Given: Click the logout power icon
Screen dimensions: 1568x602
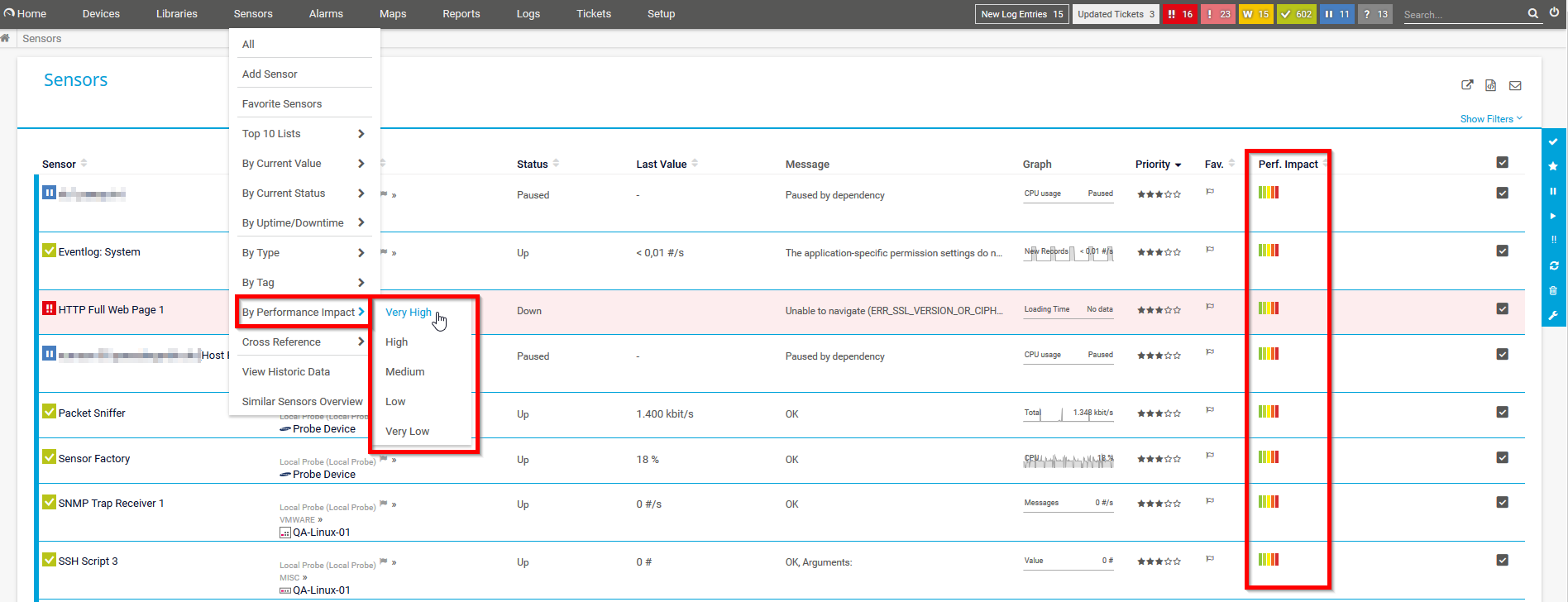Looking at the screenshot, I should (1554, 13).
